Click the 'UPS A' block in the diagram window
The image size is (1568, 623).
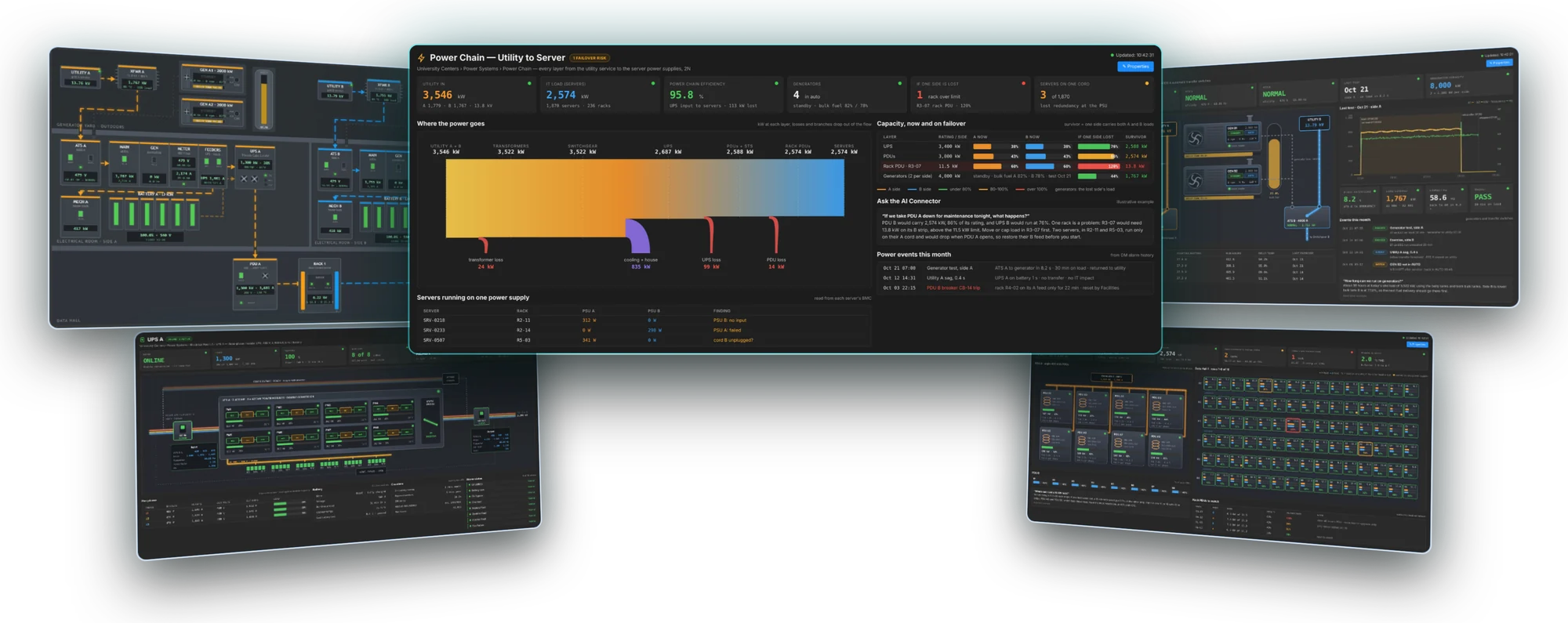tap(255, 167)
